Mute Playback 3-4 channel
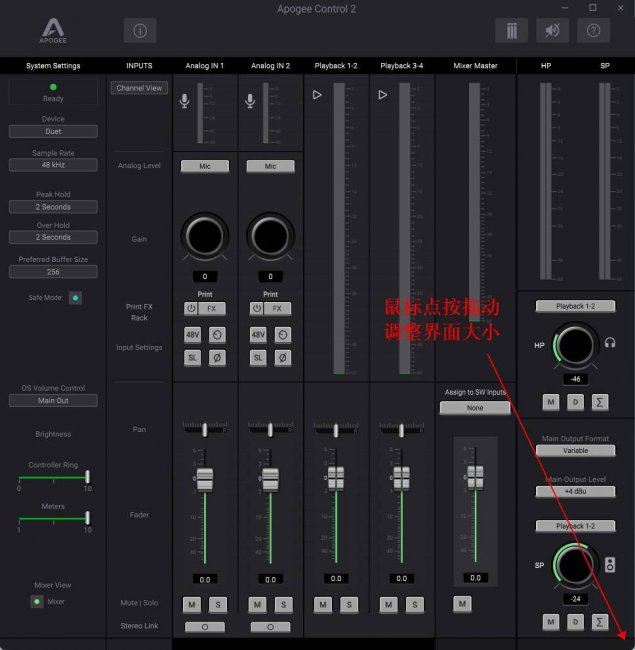 [388, 605]
